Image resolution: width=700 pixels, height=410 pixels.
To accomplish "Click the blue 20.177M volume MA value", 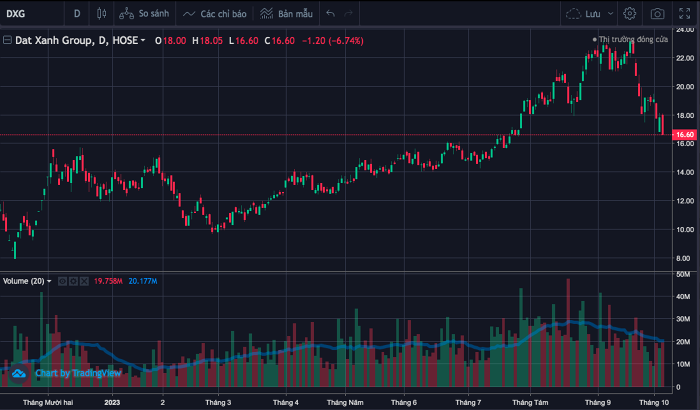I will point(143,281).
